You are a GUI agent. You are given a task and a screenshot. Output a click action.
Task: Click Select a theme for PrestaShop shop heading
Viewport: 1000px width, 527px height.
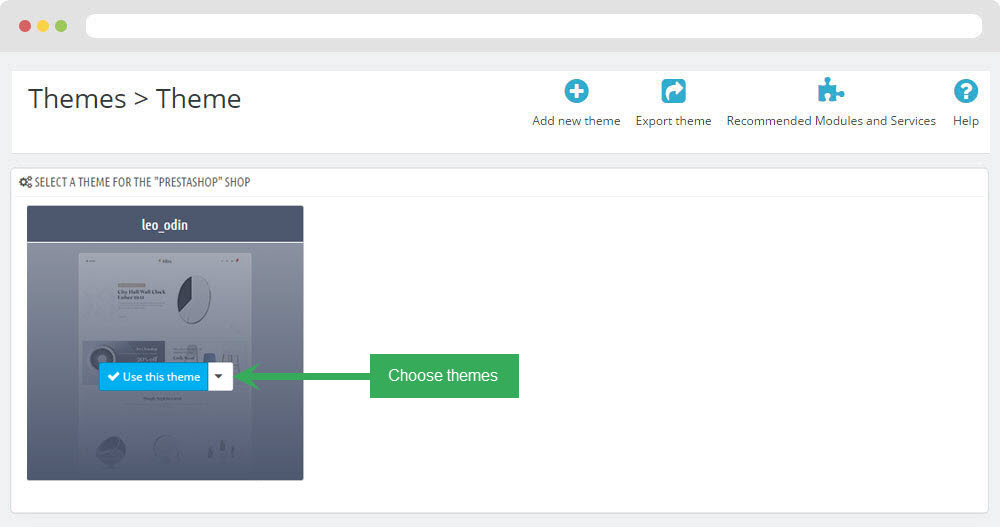pos(142,182)
